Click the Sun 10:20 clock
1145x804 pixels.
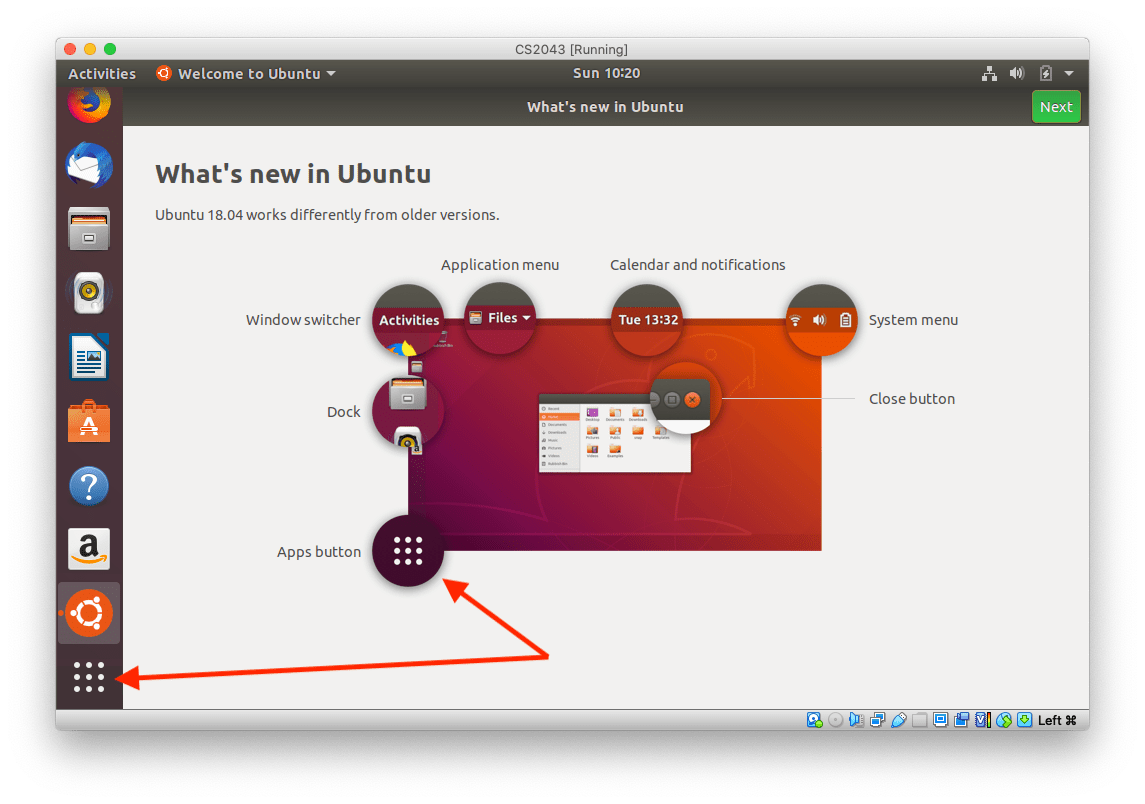(x=605, y=73)
